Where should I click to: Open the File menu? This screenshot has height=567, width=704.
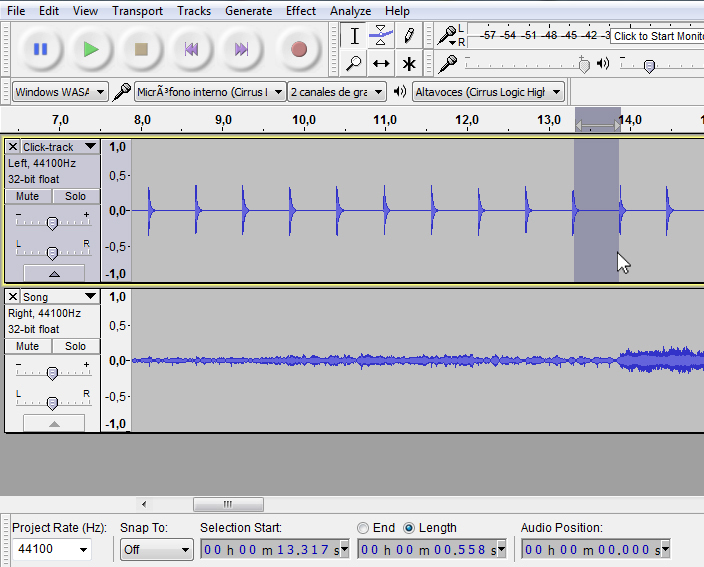tap(16, 11)
